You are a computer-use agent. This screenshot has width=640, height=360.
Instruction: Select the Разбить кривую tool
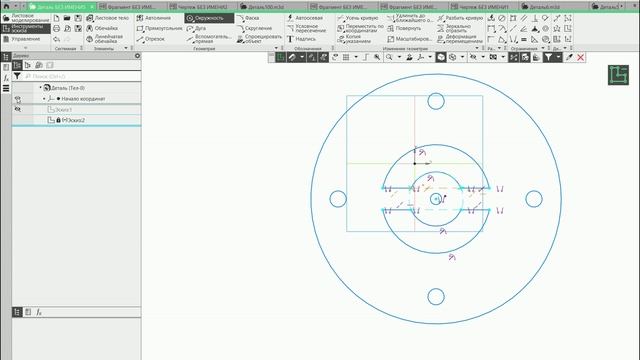click(x=460, y=18)
